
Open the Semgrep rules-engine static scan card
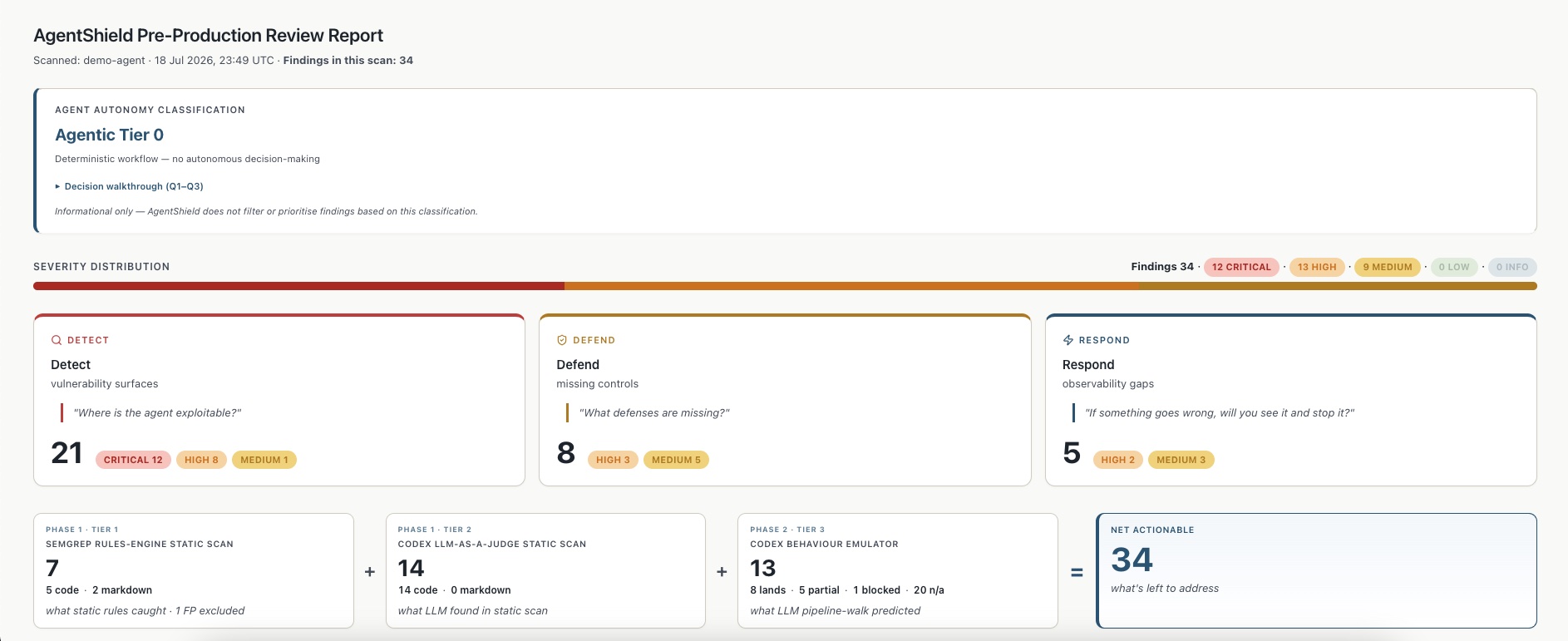(194, 570)
